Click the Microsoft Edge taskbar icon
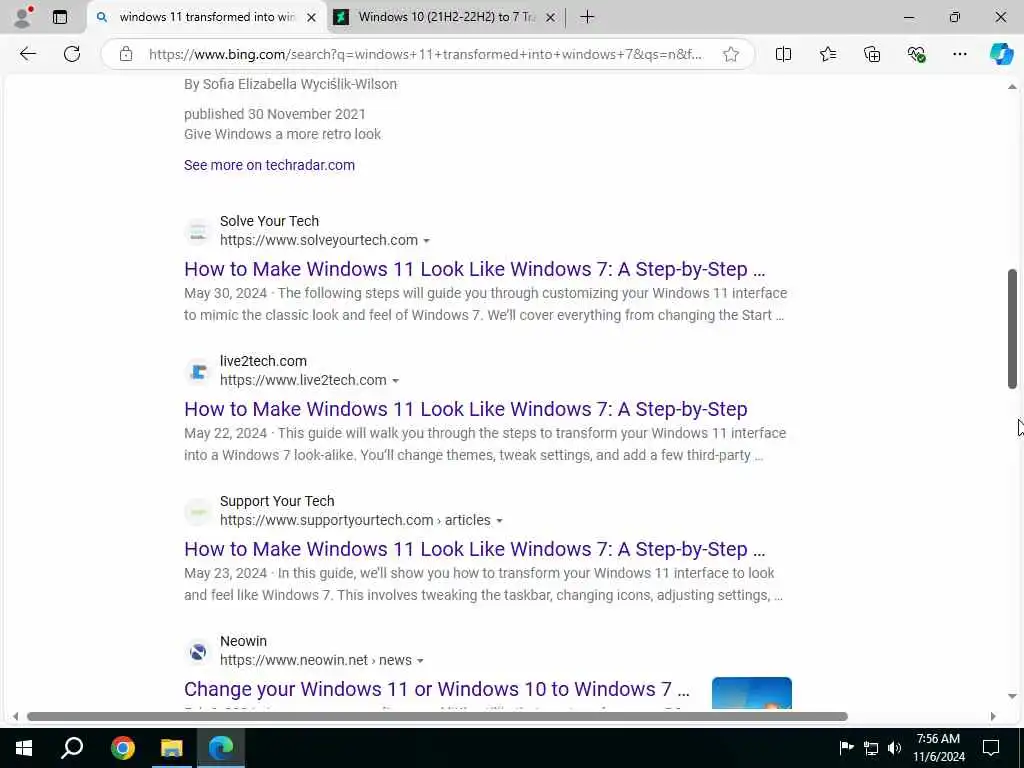Screen dimensions: 1024x768 221,748
